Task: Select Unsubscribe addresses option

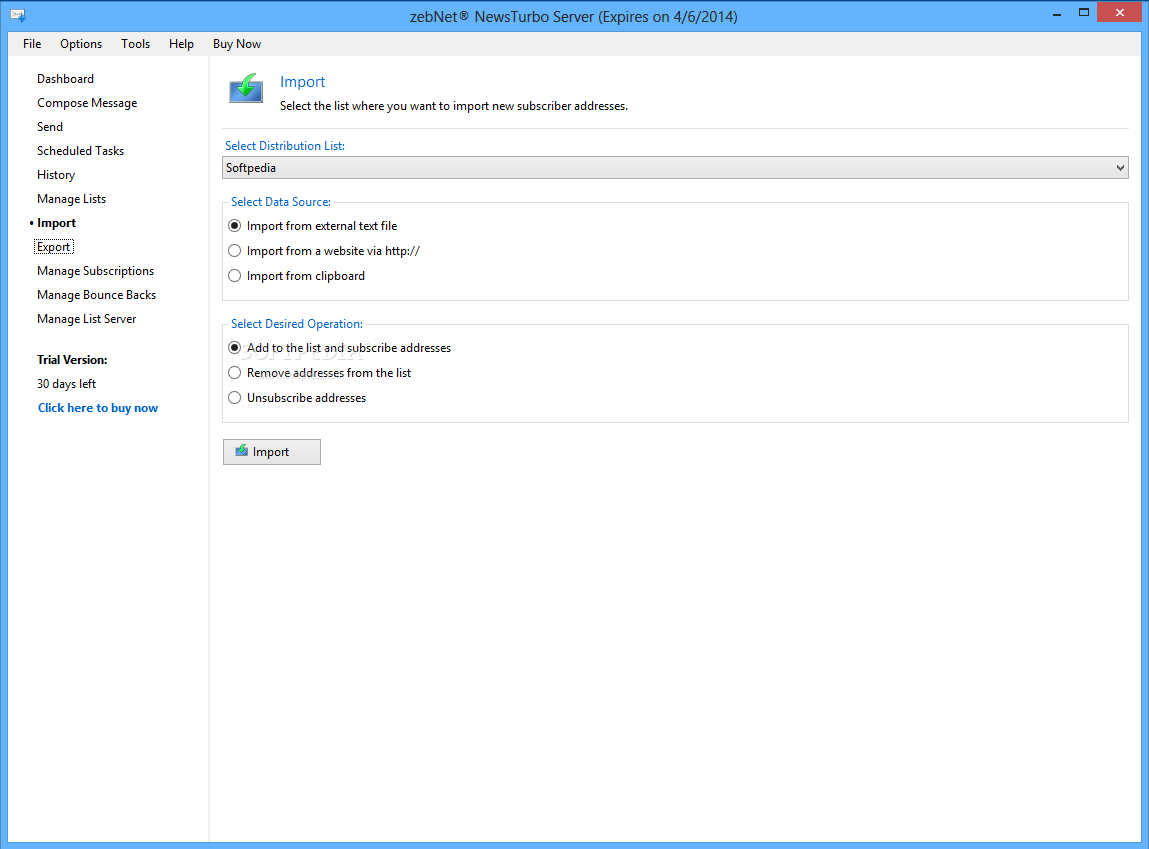Action: click(x=298, y=398)
